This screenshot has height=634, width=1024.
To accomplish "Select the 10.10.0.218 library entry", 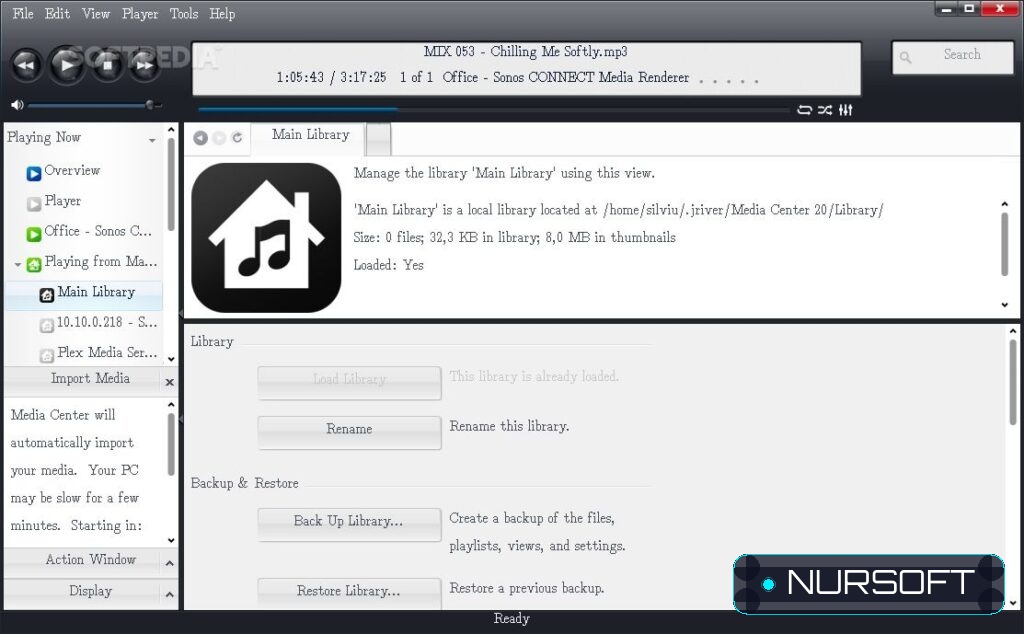I will (x=99, y=323).
